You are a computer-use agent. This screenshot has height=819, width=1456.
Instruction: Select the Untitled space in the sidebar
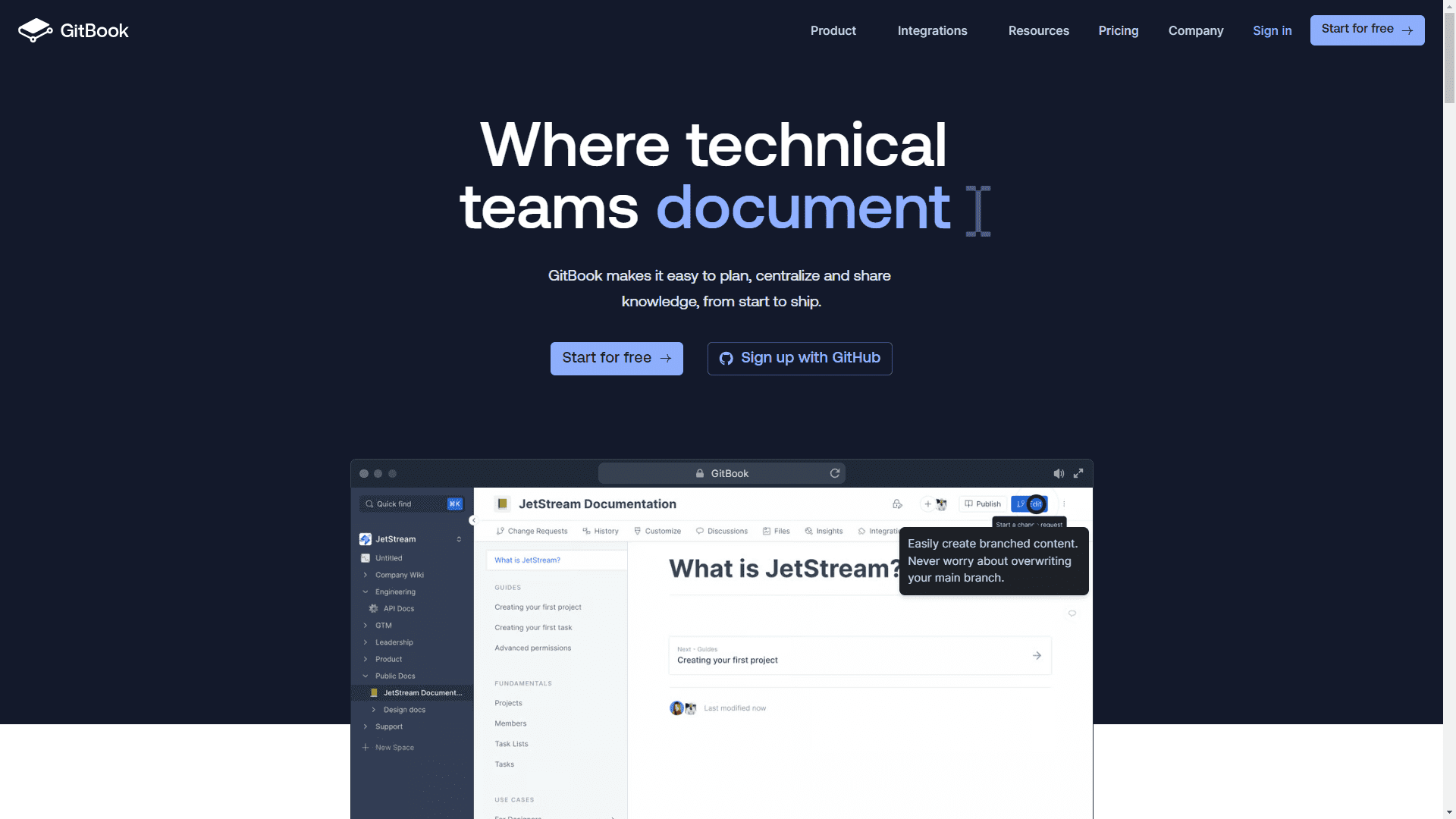(388, 558)
